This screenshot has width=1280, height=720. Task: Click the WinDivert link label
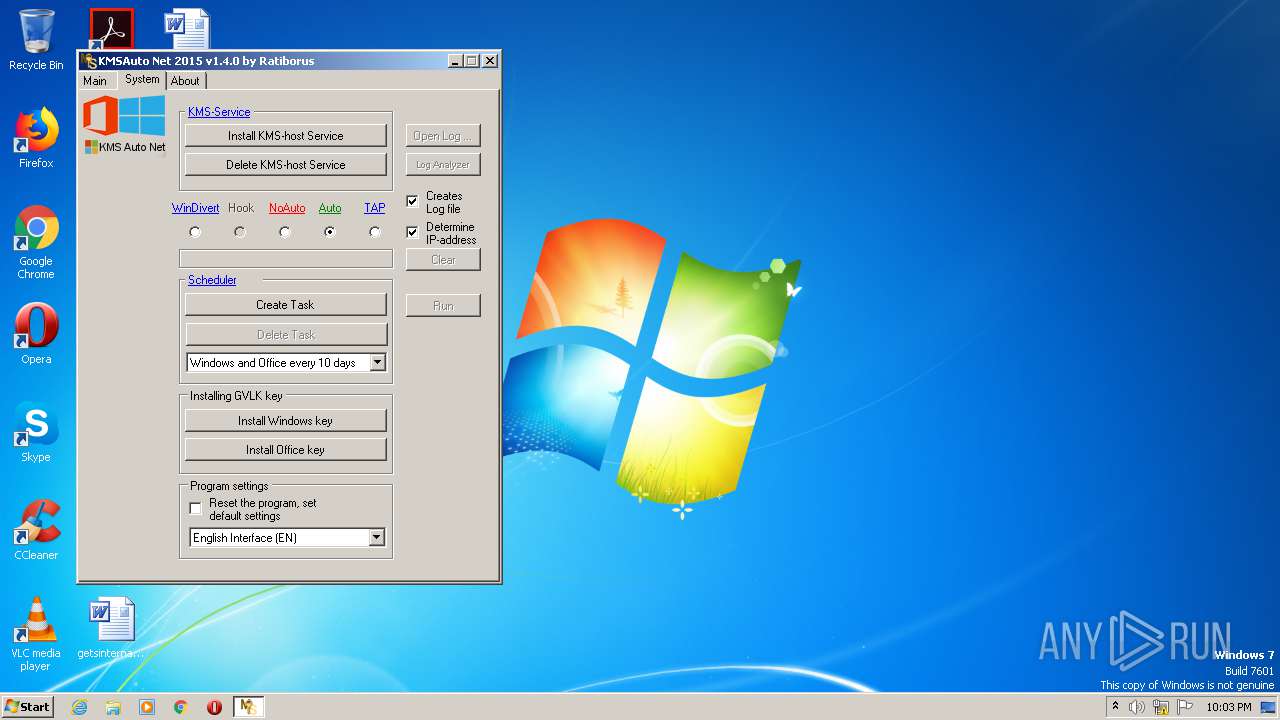[x=195, y=208]
